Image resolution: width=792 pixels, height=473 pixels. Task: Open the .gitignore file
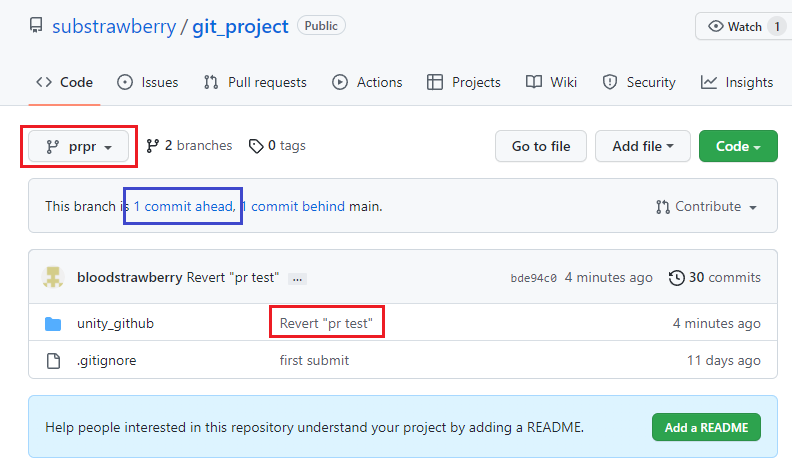[x=107, y=360]
